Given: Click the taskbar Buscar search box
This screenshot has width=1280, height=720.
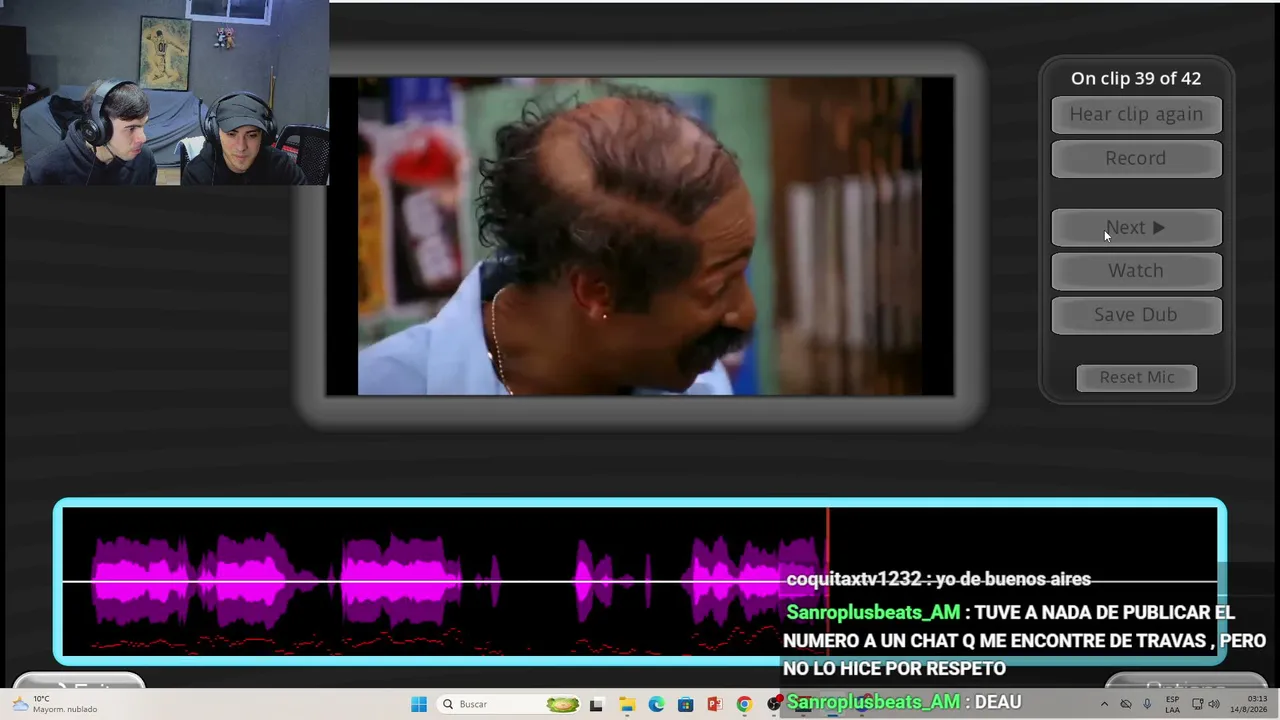Looking at the screenshot, I should click(510, 704).
